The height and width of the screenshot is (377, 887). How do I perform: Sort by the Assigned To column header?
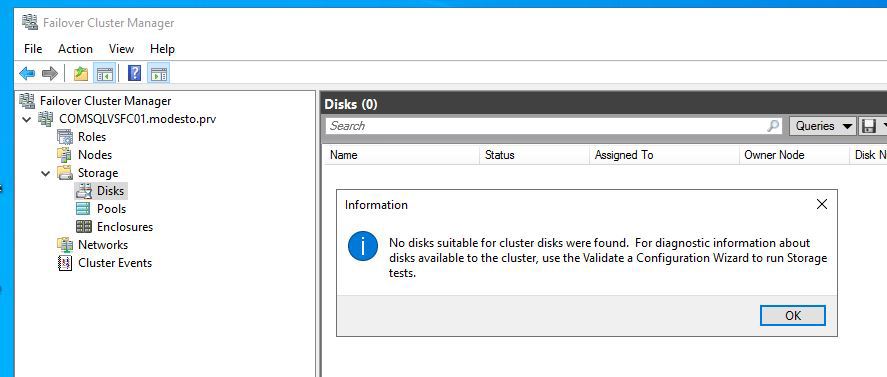(664, 155)
